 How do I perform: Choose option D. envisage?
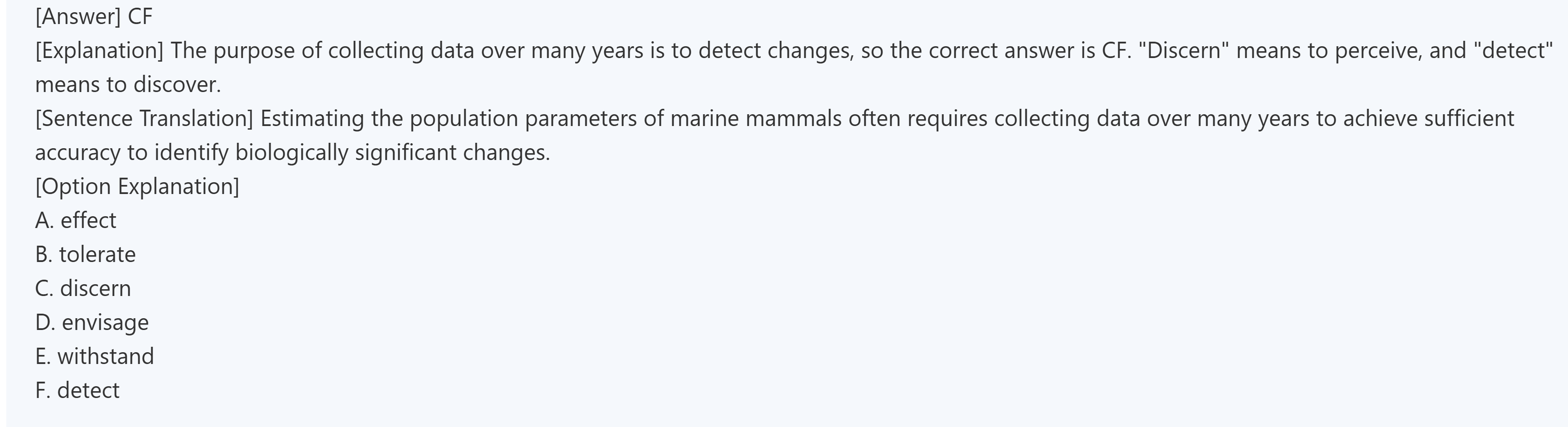(x=92, y=322)
